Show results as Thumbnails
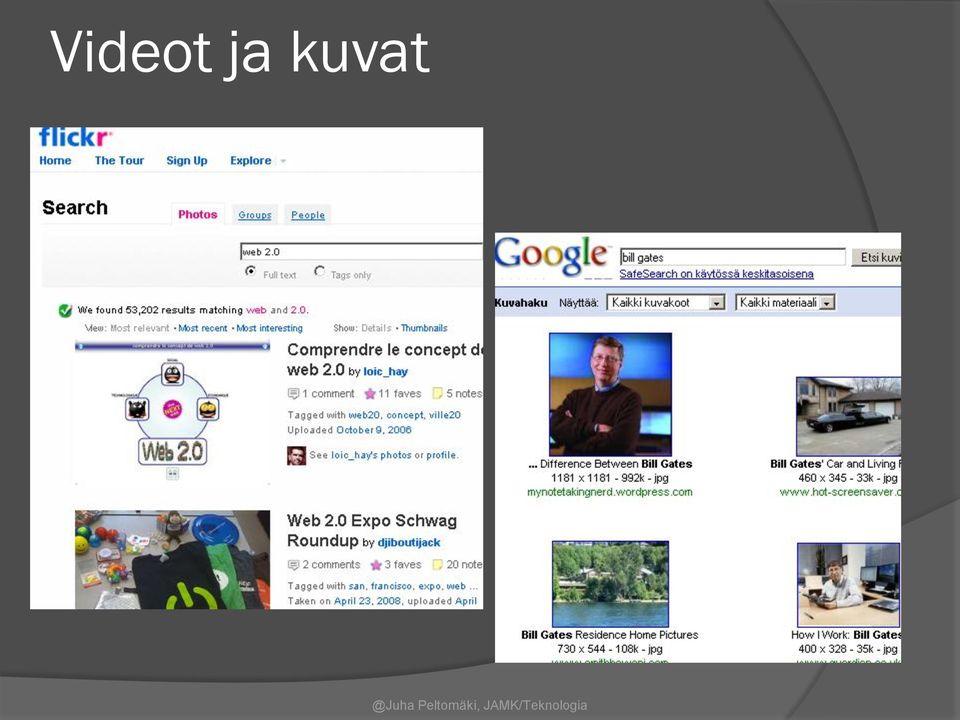960x720 pixels. 424,328
